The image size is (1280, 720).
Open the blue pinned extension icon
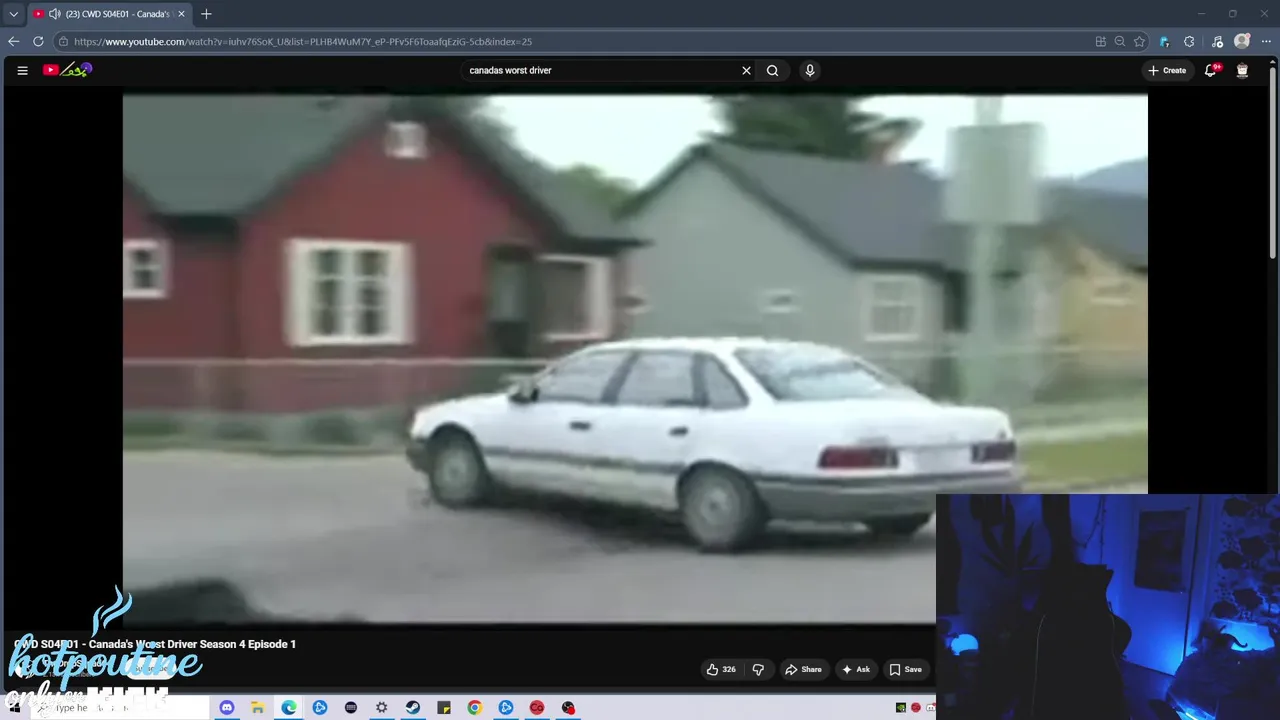1164,42
